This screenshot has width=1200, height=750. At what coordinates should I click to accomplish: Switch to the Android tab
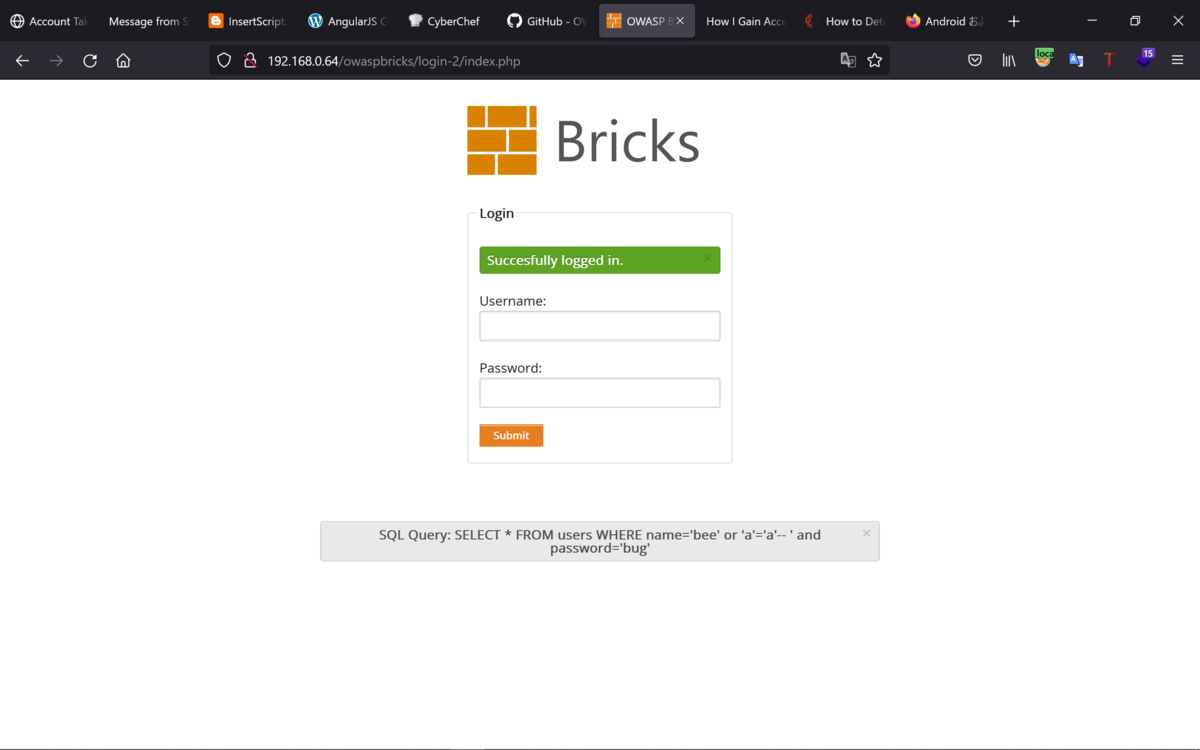[x=944, y=21]
